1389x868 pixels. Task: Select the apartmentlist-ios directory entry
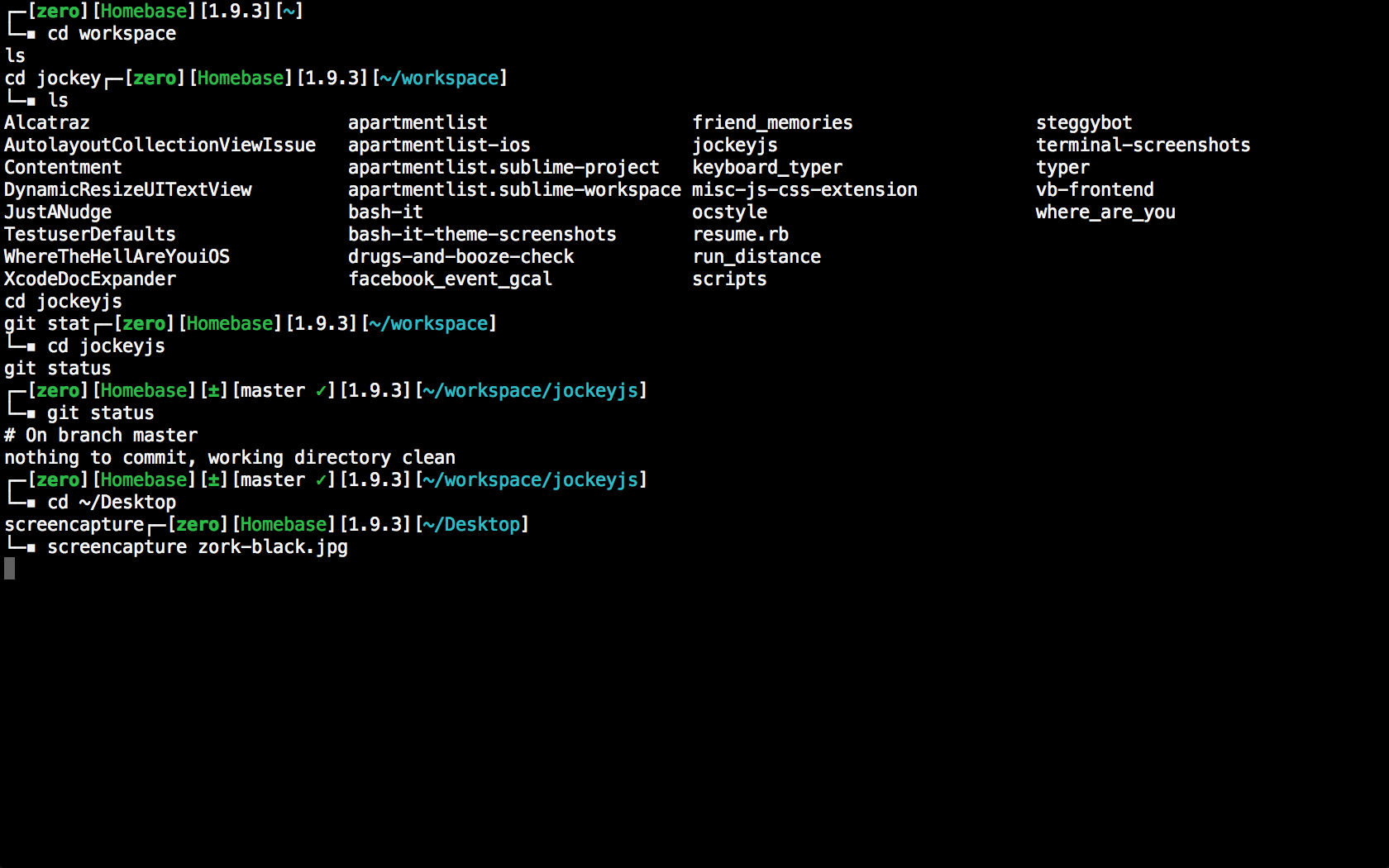(x=439, y=145)
